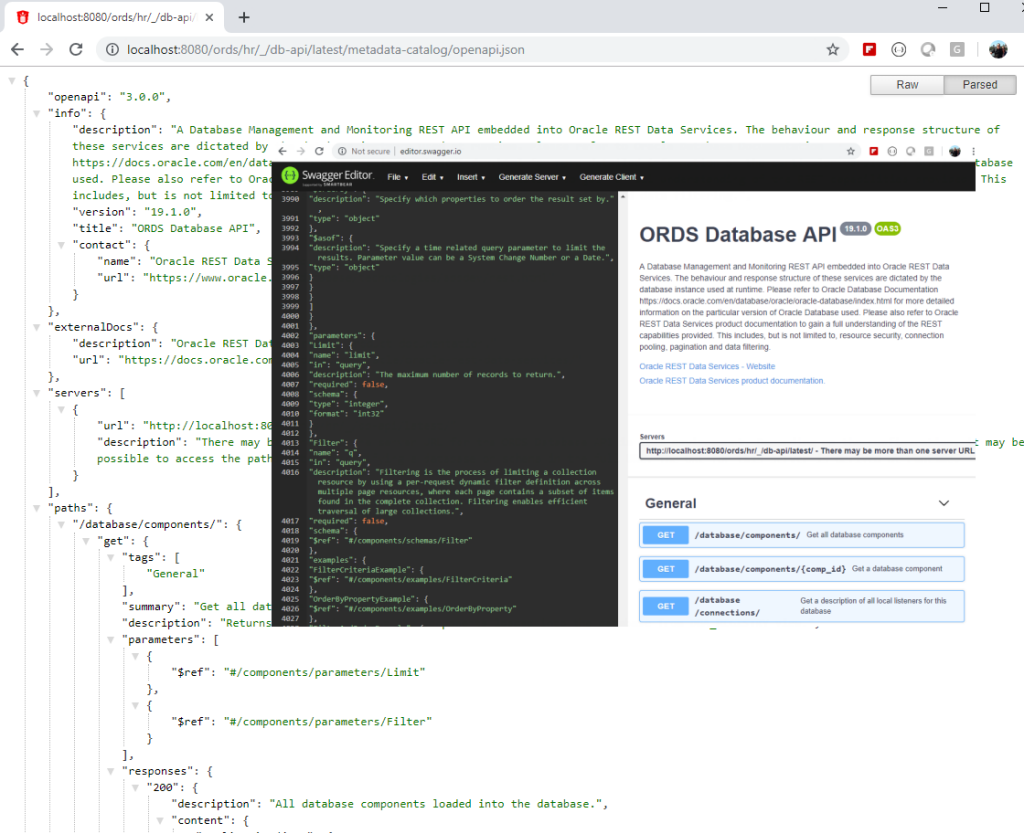
Task: Click the OAS3 badge
Action: (888, 228)
